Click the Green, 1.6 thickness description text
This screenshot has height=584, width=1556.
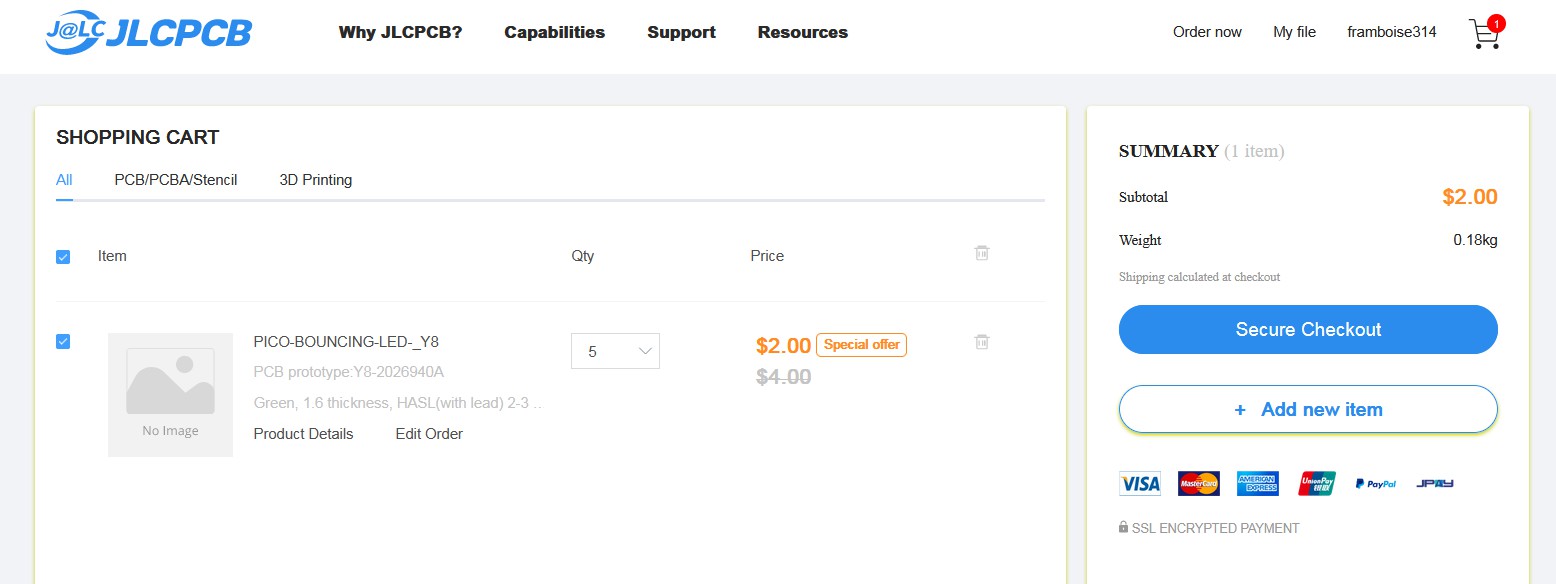(398, 403)
